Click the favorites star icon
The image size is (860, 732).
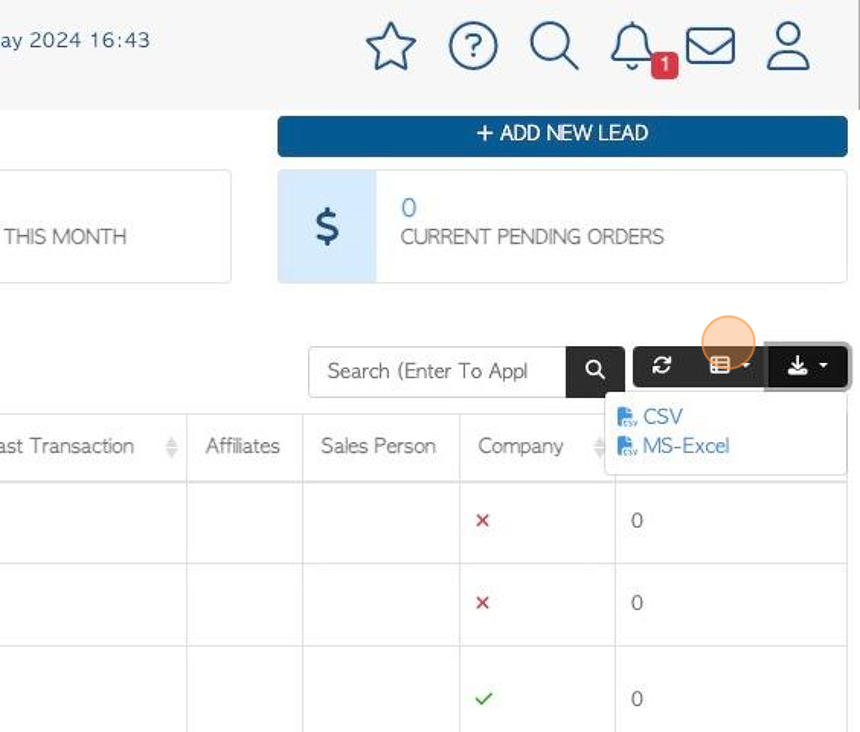(x=391, y=46)
